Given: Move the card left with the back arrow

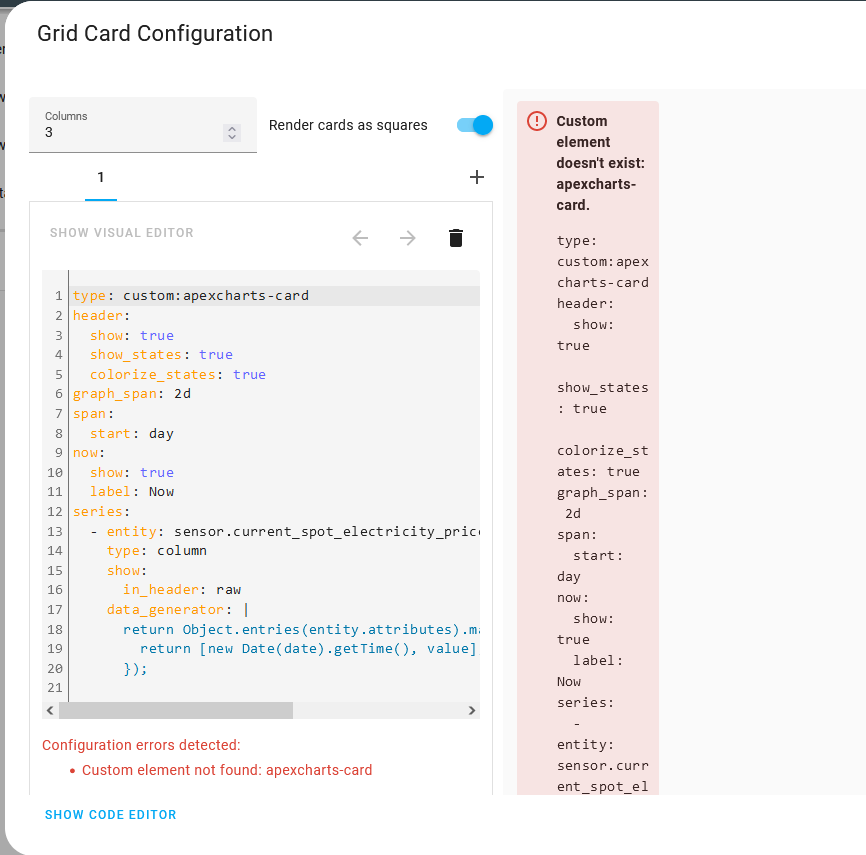Looking at the screenshot, I should pos(360,238).
